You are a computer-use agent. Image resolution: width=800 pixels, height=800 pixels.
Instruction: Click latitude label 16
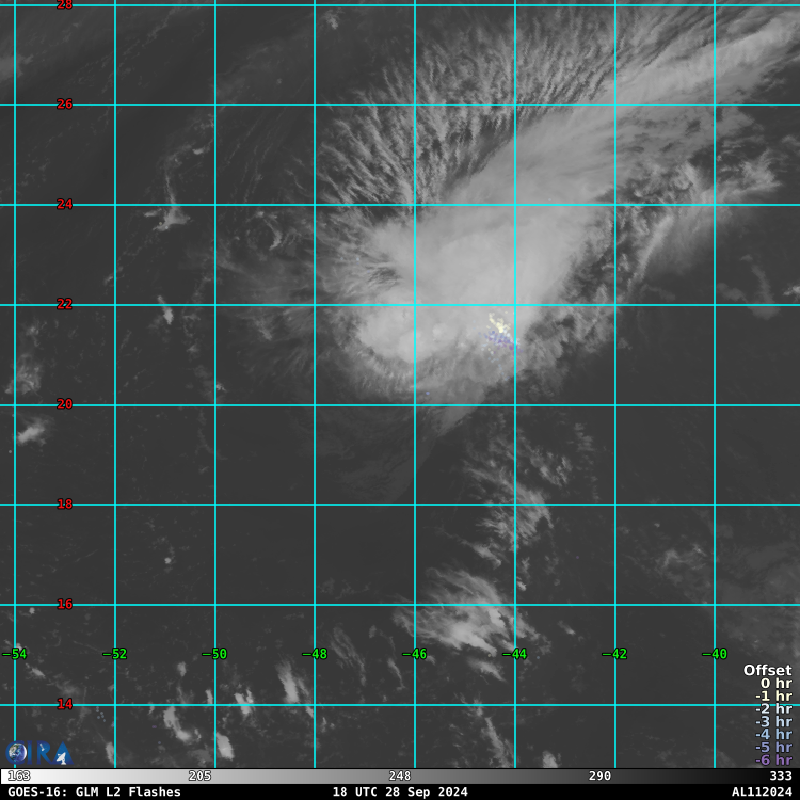coord(65,604)
